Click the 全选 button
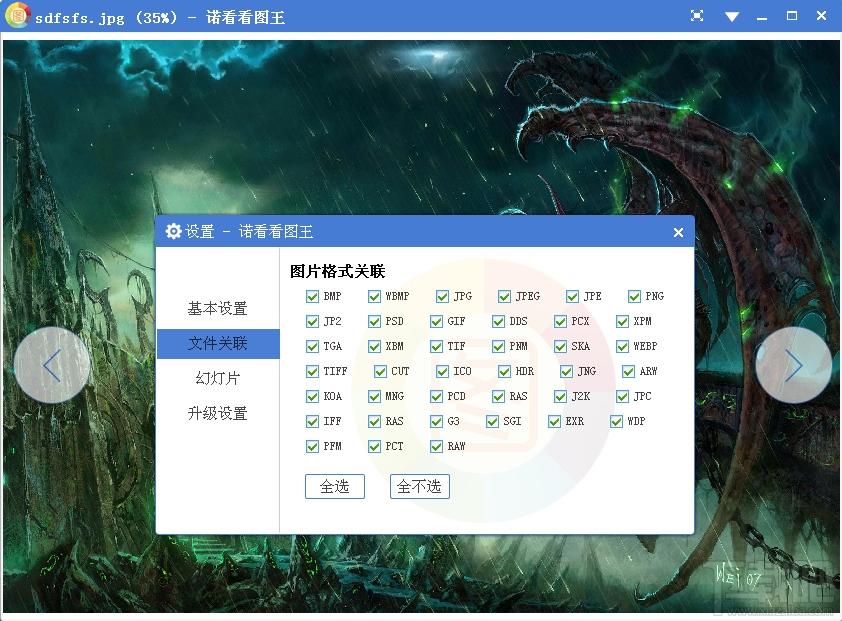Image resolution: width=842 pixels, height=621 pixels. 335,486
